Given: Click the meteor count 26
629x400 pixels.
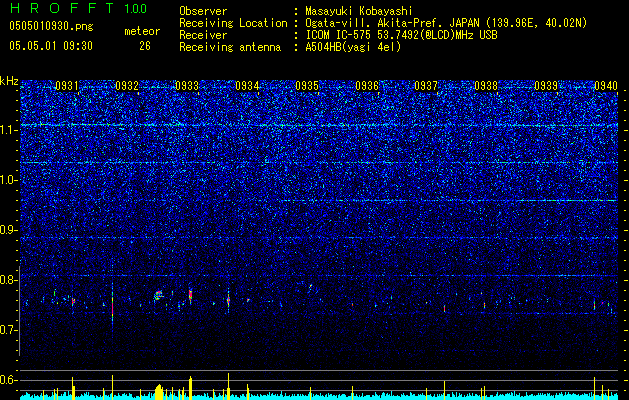Looking at the screenshot, I should (x=145, y=46).
